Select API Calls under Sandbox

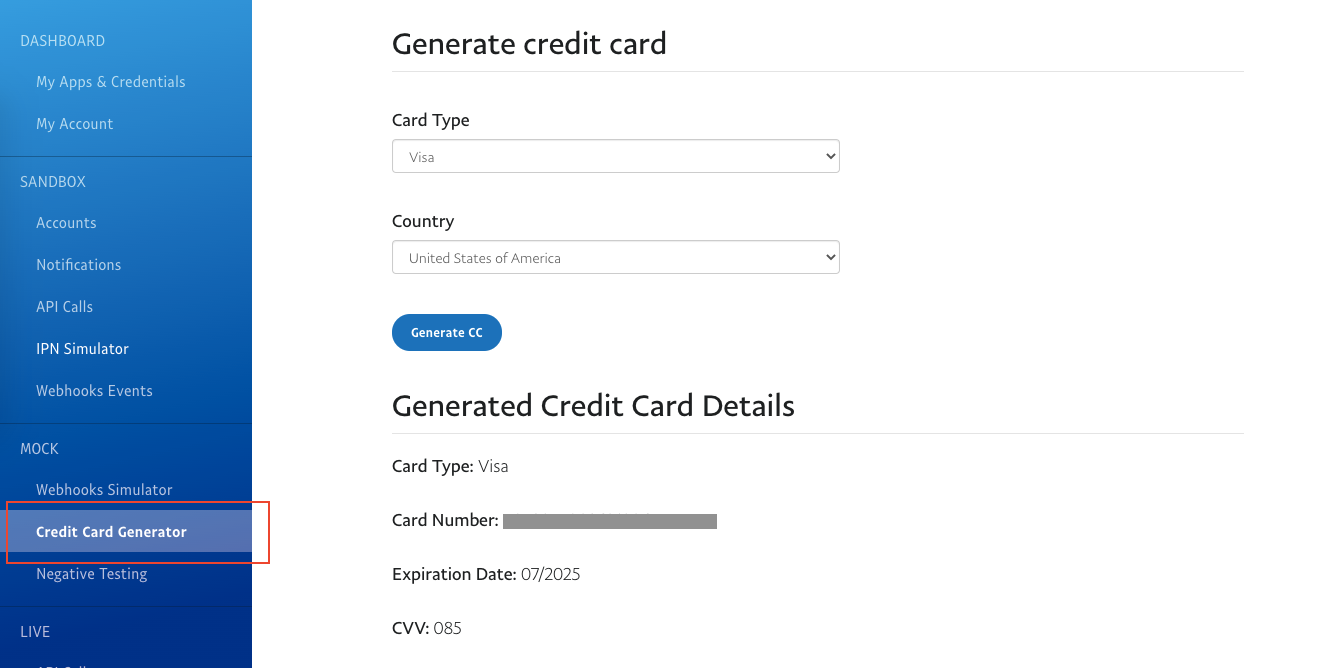click(x=65, y=307)
